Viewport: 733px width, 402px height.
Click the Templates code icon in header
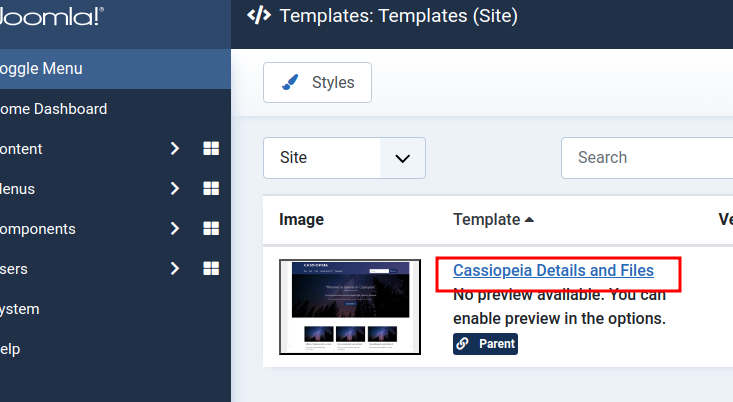(258, 16)
